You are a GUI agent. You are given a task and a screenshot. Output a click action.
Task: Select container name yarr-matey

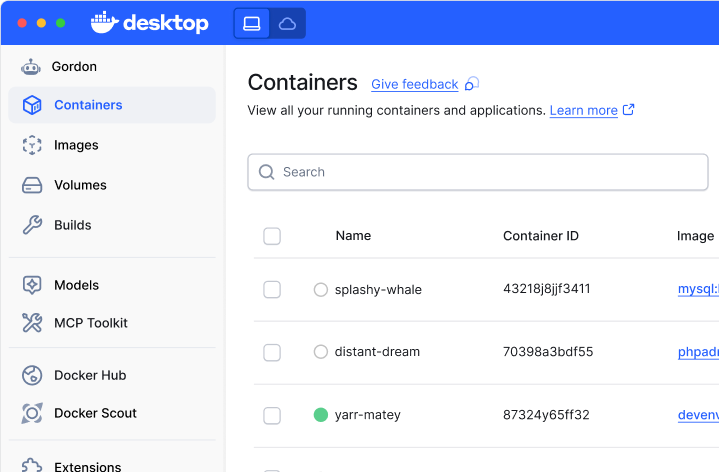[368, 415]
